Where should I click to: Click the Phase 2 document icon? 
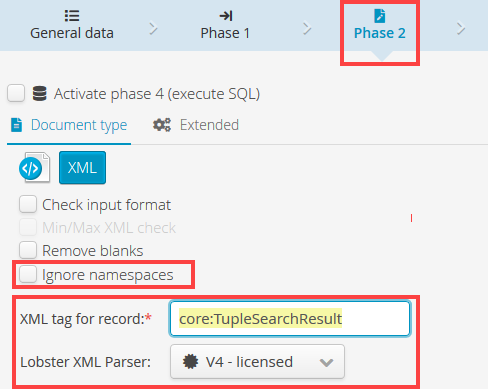(380, 16)
